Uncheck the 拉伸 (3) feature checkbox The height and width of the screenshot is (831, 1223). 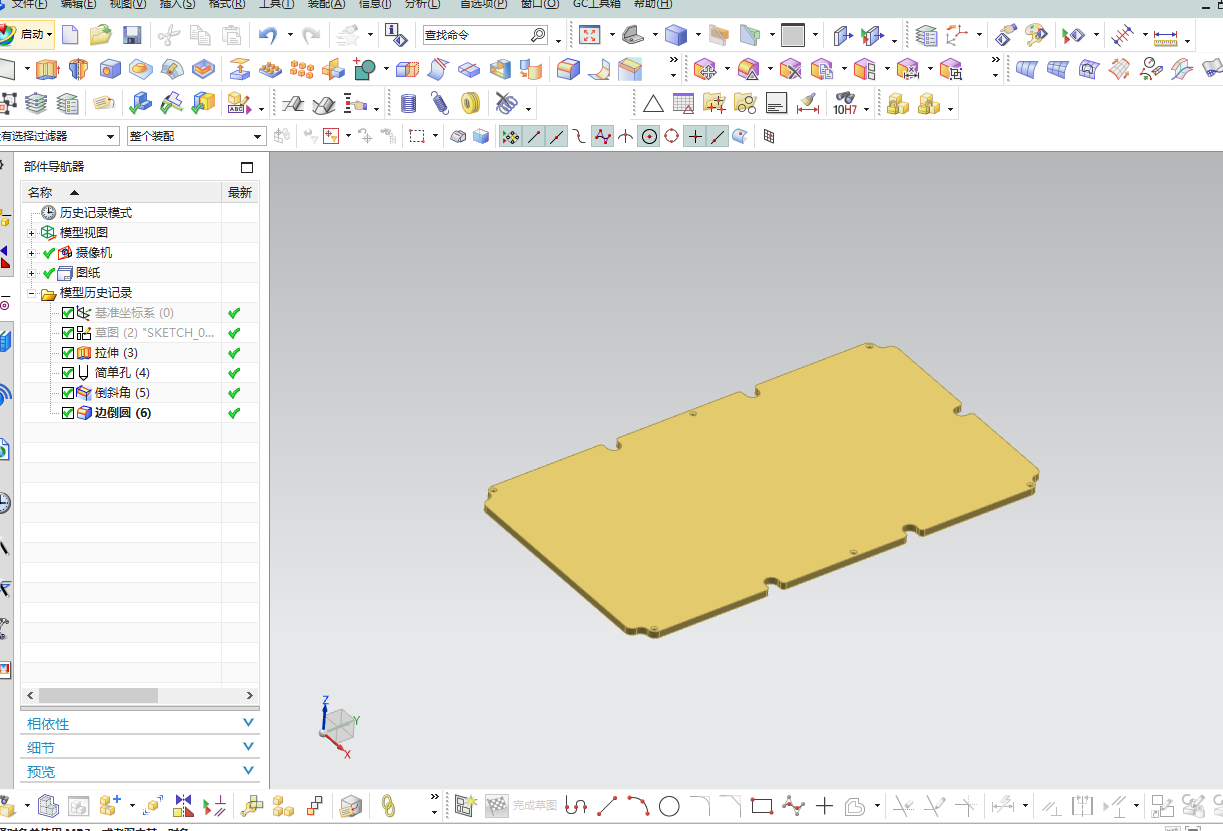[68, 353]
